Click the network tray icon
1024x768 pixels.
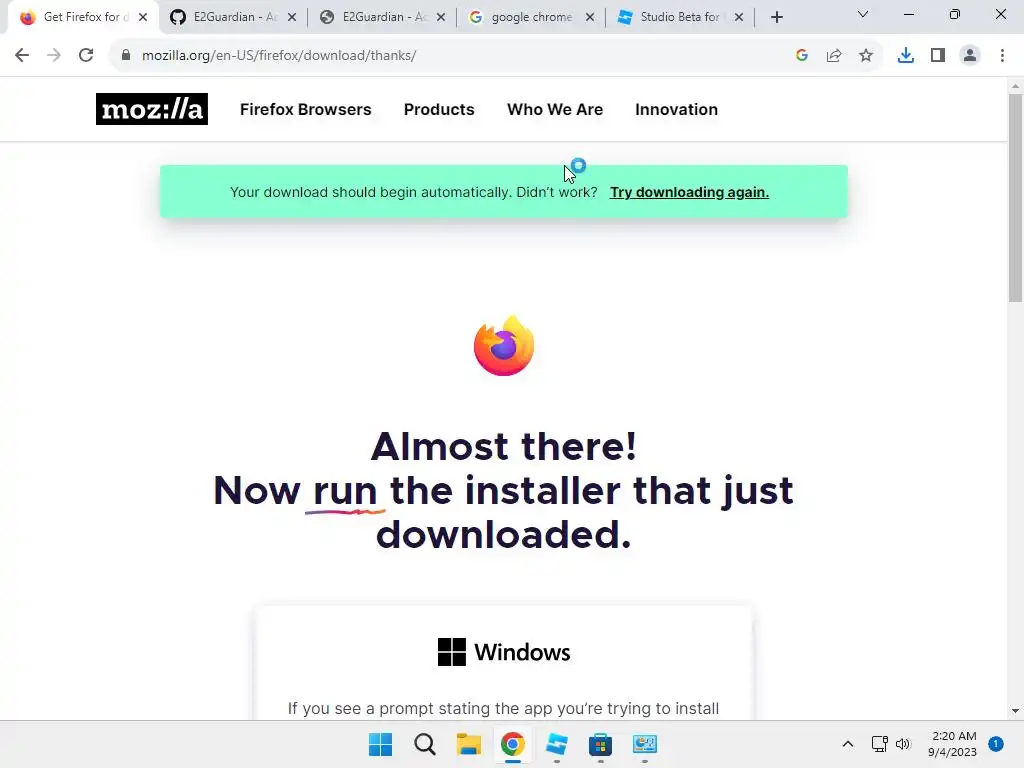[880, 744]
